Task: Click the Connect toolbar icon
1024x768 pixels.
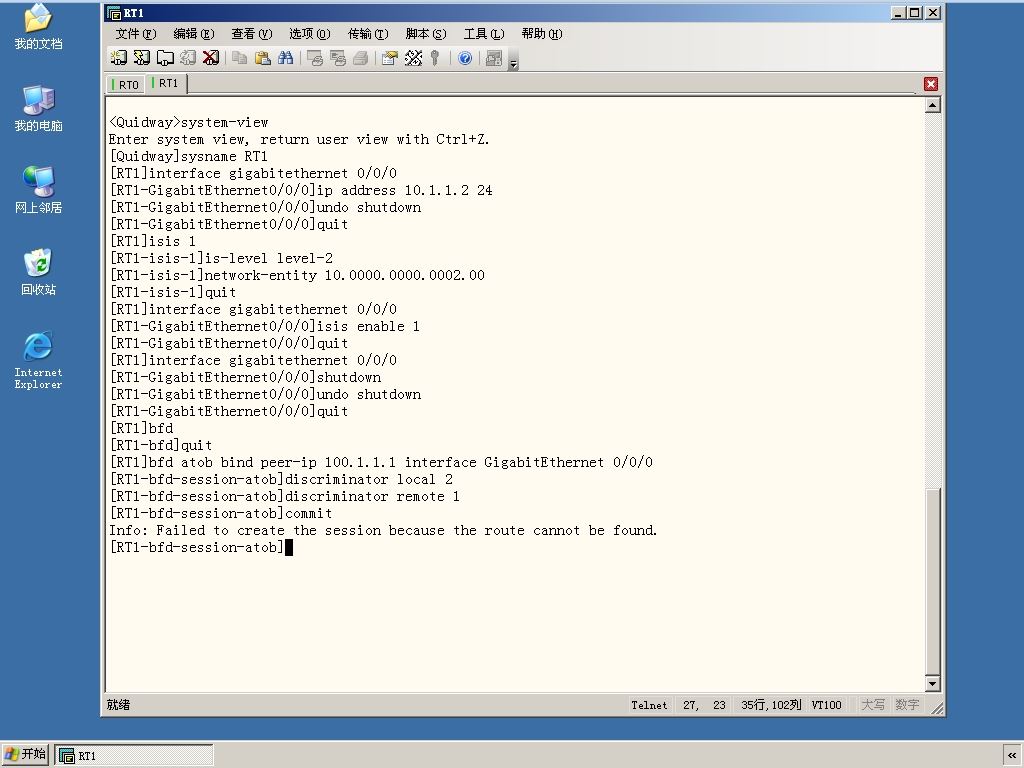Action: pos(118,58)
